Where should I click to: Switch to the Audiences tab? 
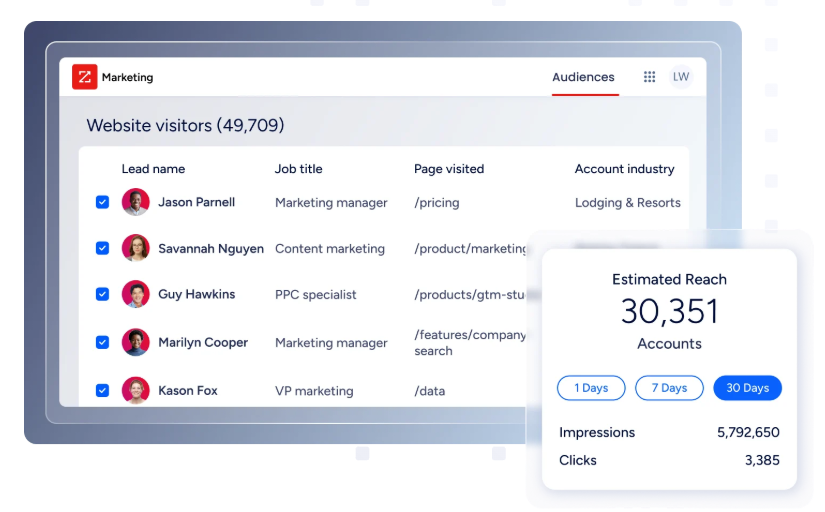pyautogui.click(x=583, y=77)
